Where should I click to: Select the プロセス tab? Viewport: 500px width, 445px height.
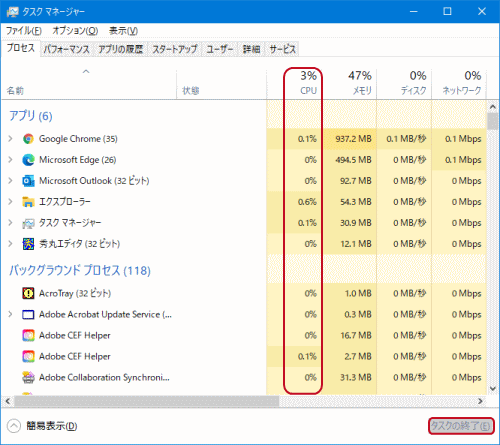coord(21,48)
